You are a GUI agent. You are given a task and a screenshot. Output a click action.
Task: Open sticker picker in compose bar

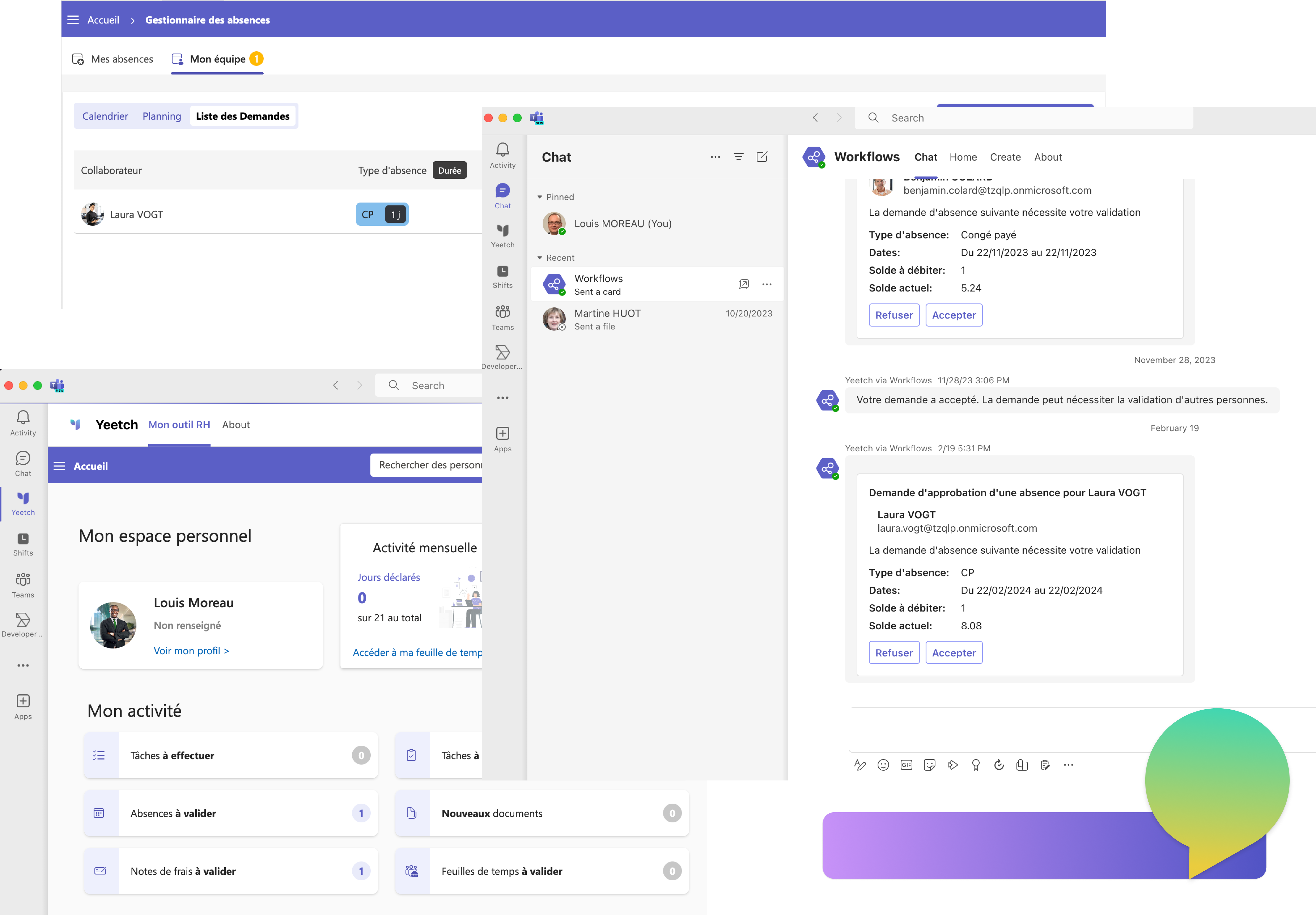click(930, 765)
